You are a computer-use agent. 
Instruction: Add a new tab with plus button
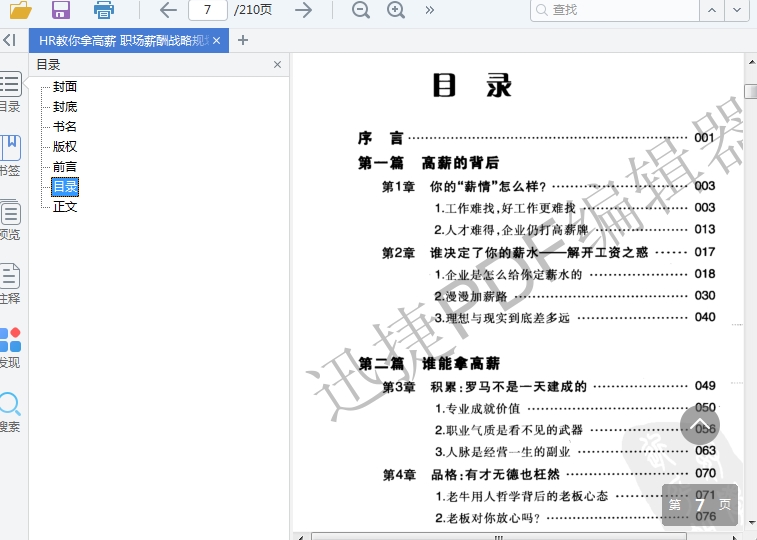[x=243, y=40]
